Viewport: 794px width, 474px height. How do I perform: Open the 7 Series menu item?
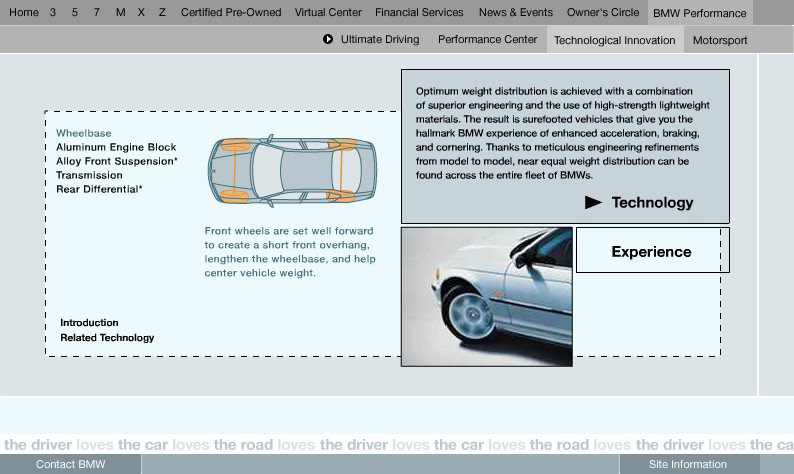[96, 12]
